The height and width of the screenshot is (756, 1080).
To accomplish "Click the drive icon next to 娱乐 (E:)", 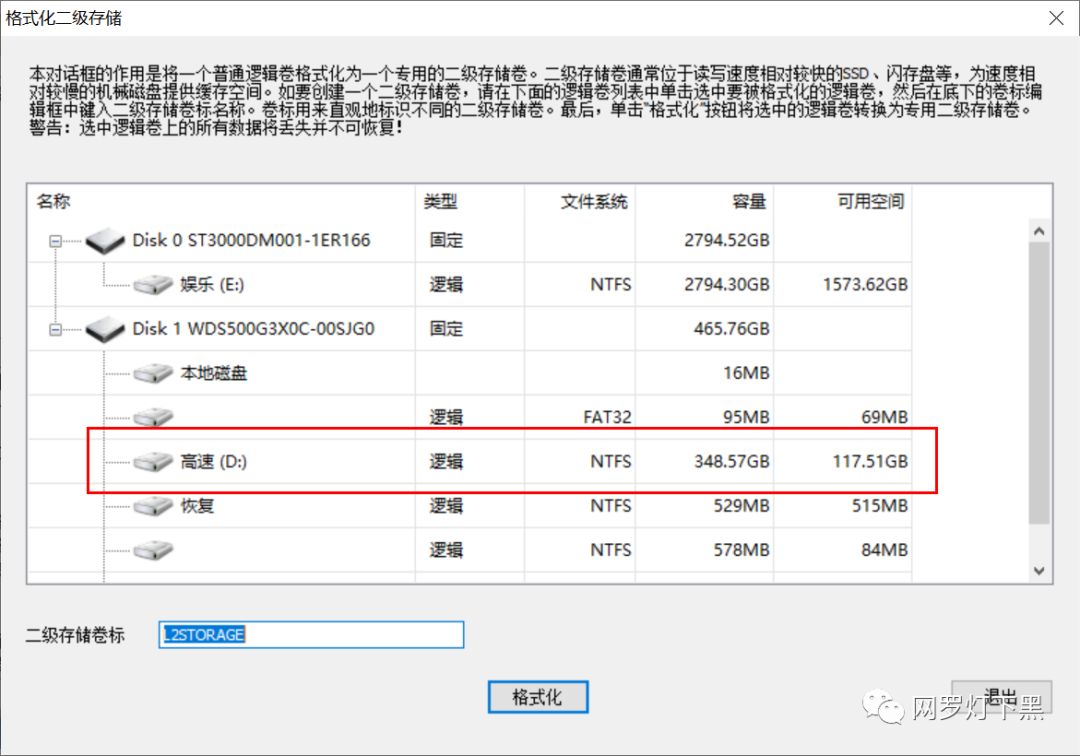I will (153, 286).
